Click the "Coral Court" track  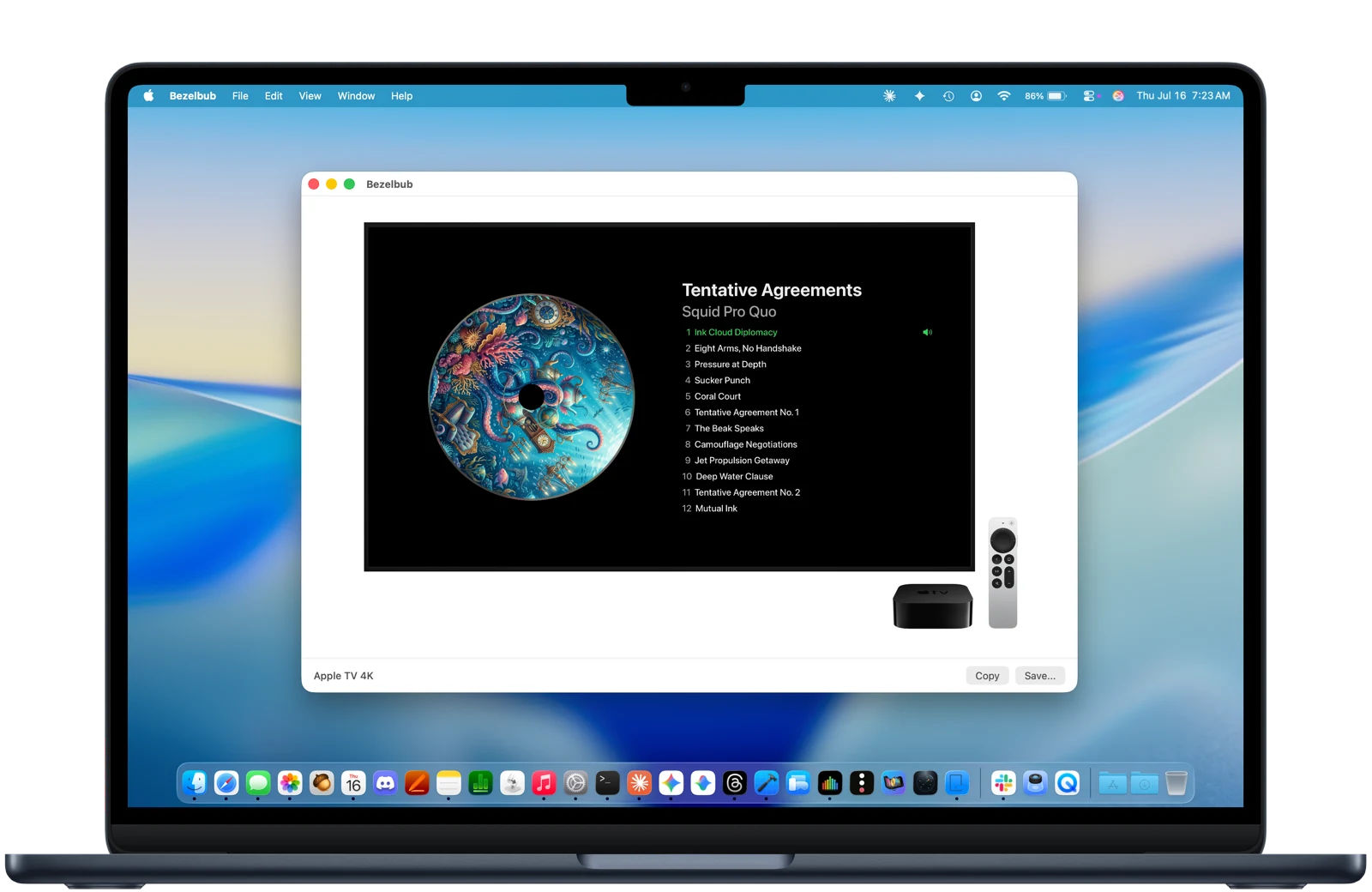tap(717, 396)
